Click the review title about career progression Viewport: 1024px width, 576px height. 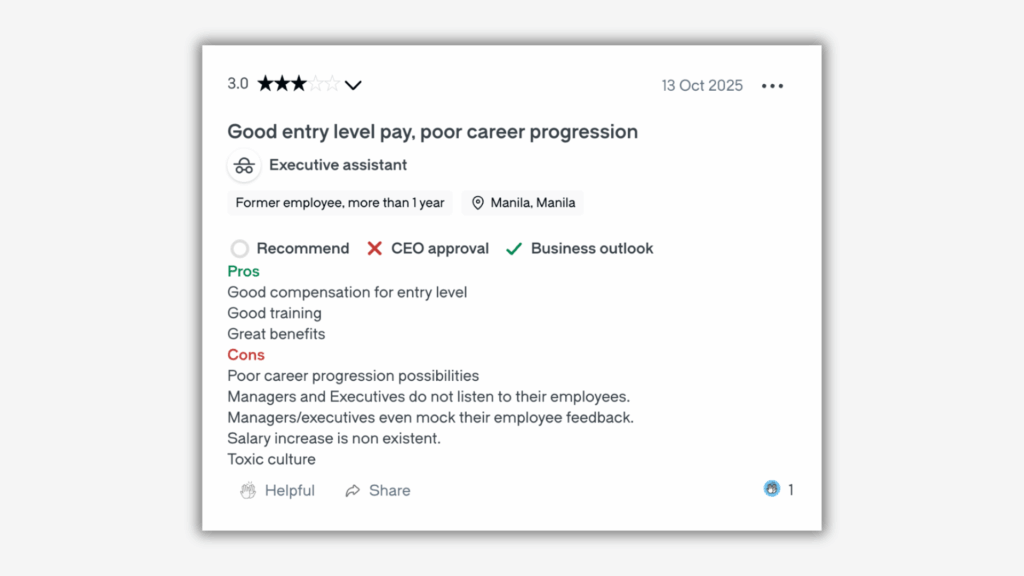click(432, 131)
